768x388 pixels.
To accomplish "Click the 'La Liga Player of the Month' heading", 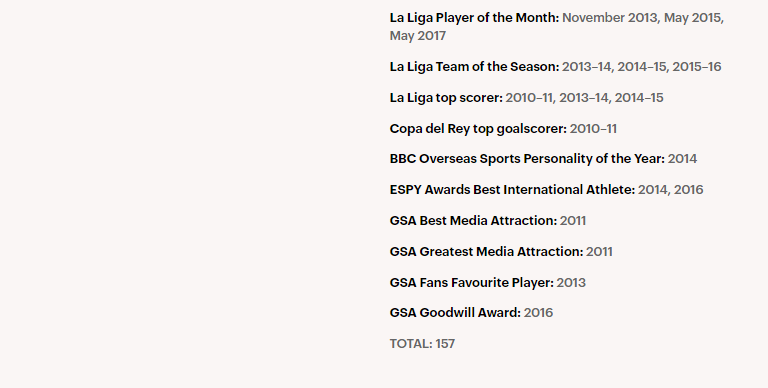I will click(x=474, y=18).
